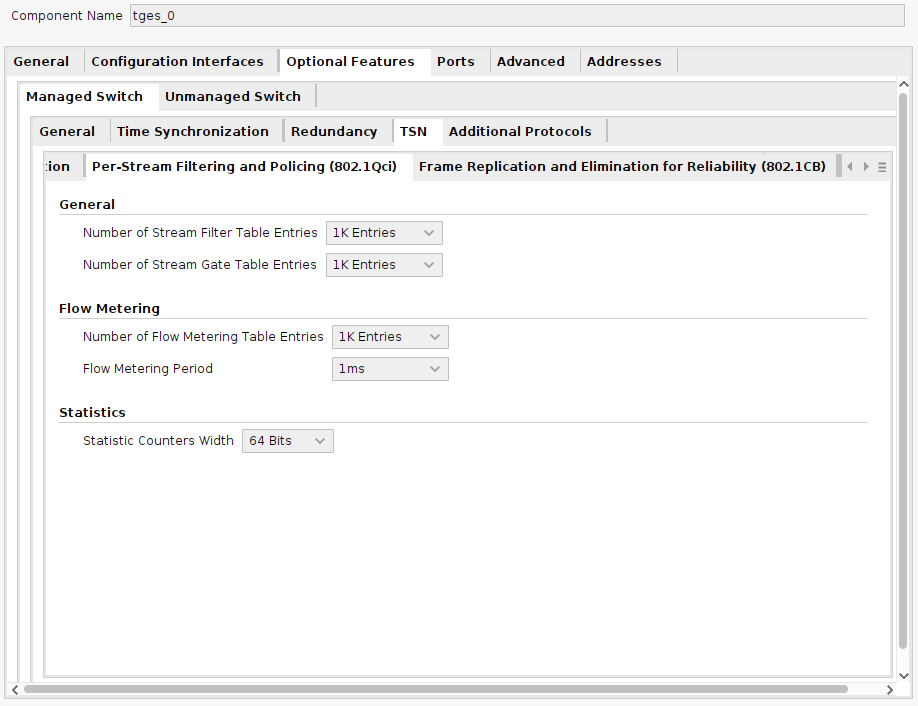Click the vertical scrollbar up arrow
The width and height of the screenshot is (918, 706).
[903, 84]
